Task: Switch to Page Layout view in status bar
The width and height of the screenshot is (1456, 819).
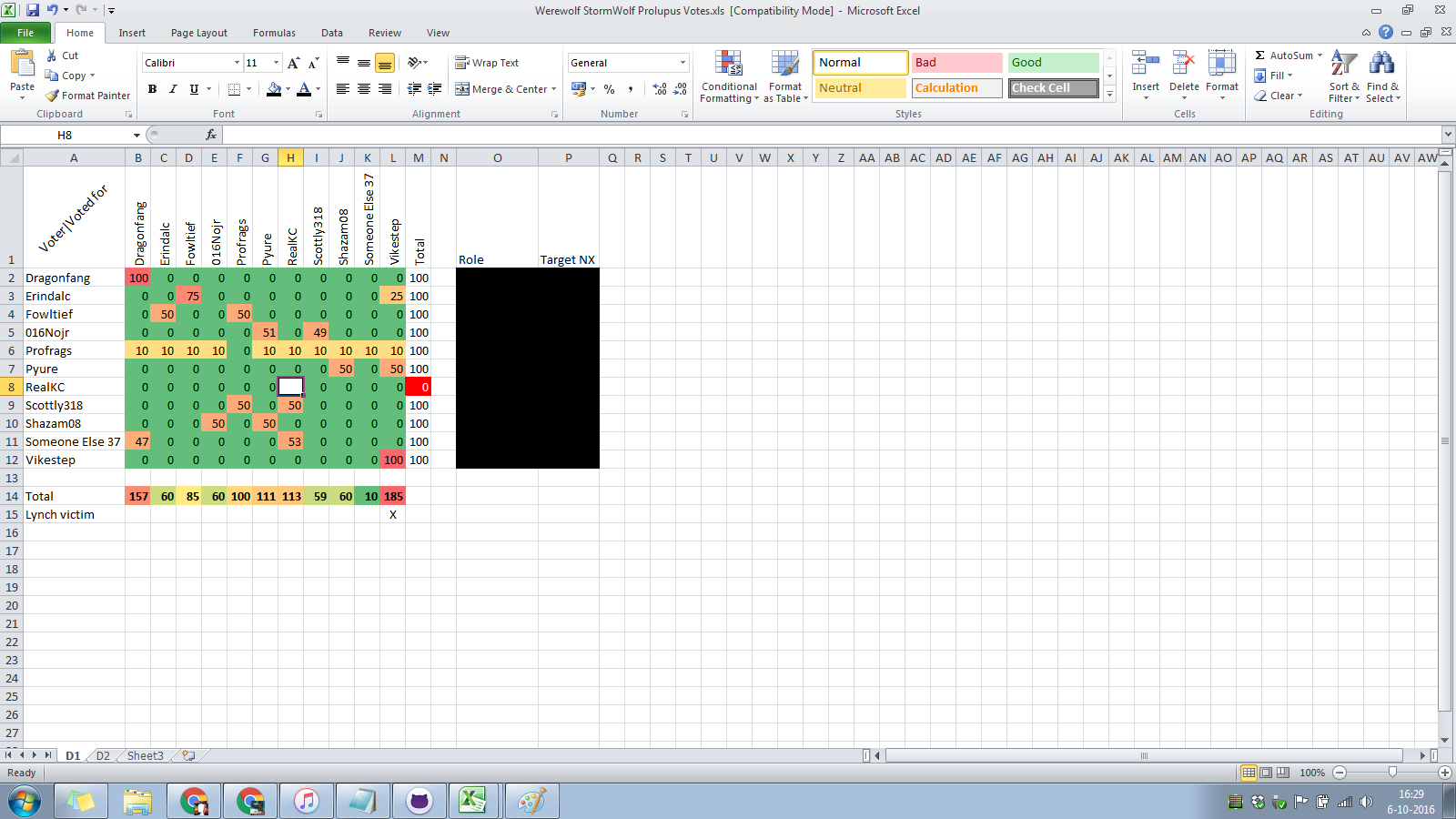Action: tap(1266, 773)
